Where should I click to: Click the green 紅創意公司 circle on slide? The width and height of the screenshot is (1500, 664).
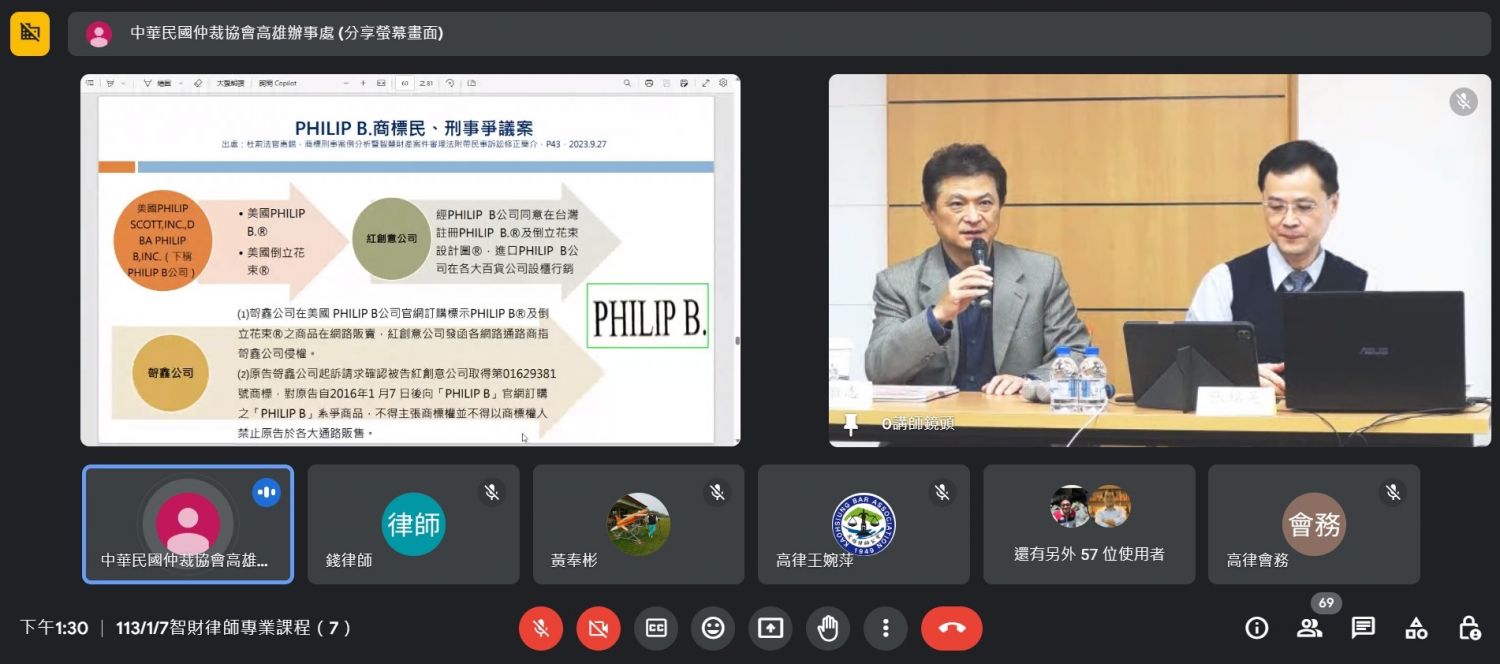[x=391, y=239]
